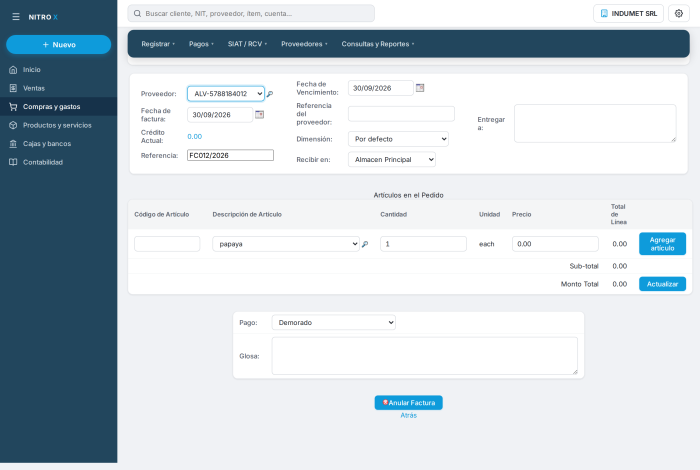Screen dimensions: 700x470
Task: Click the Referencia del proveedor field
Action: pos(401,114)
